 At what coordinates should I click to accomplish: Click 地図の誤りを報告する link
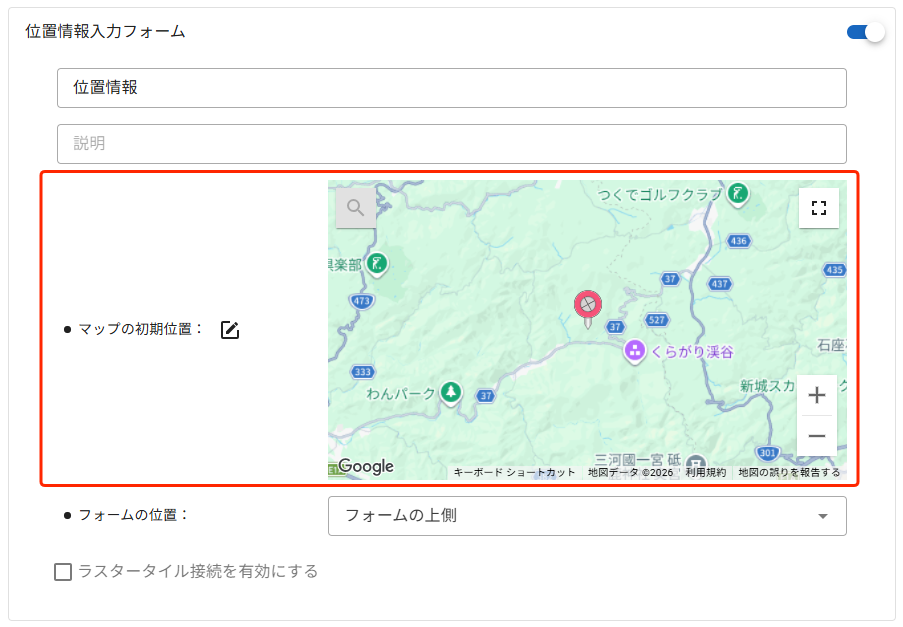click(789, 473)
